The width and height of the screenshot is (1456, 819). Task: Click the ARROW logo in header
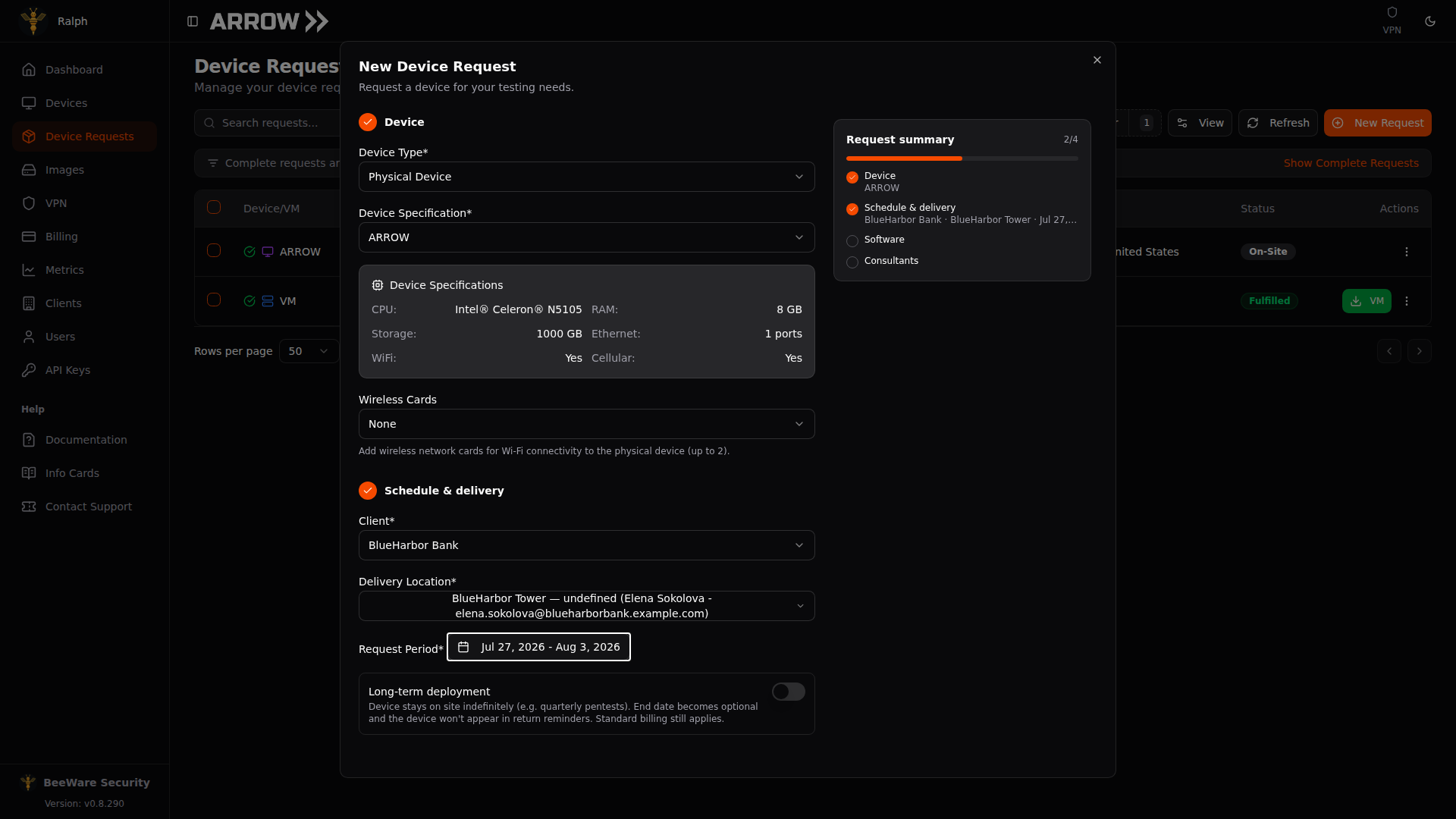(x=269, y=21)
